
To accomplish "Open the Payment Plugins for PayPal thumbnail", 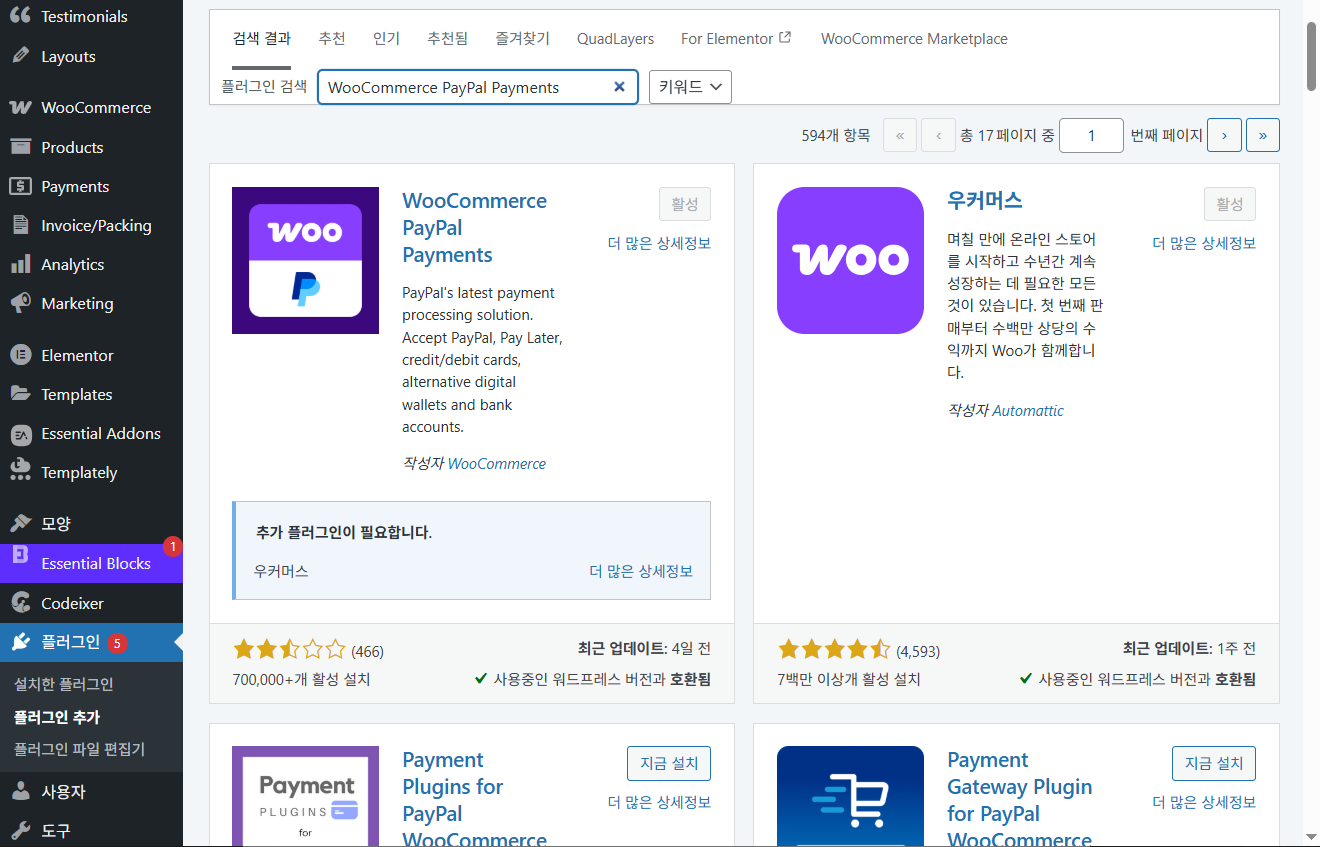I will click(305, 796).
